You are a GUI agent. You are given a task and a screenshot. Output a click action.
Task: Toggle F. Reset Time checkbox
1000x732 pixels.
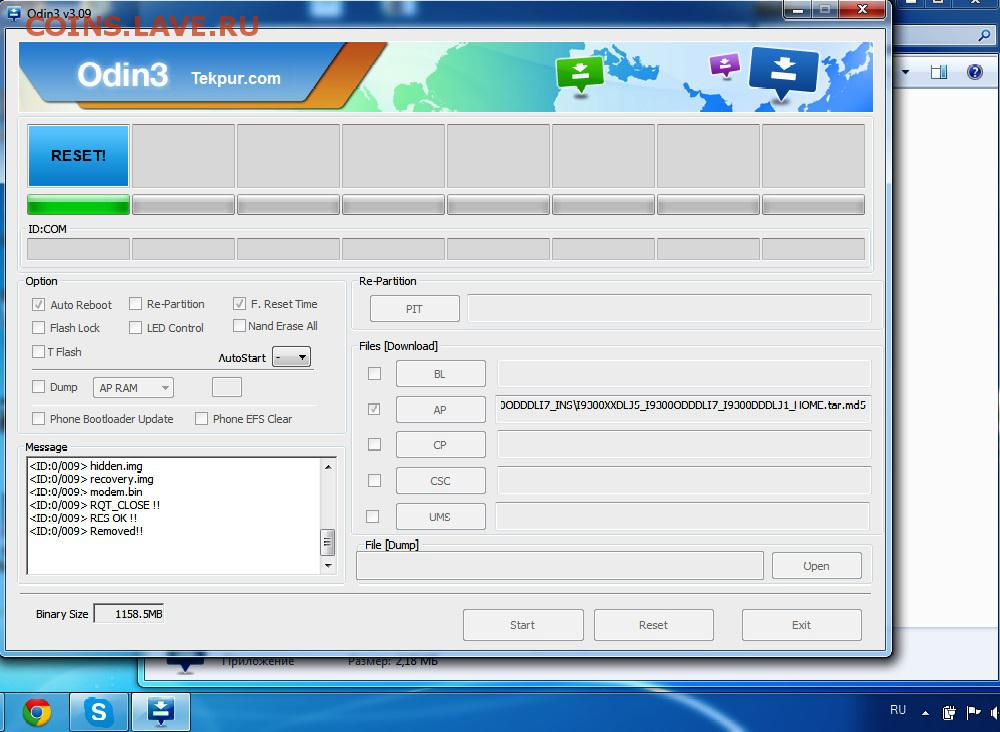pos(239,304)
